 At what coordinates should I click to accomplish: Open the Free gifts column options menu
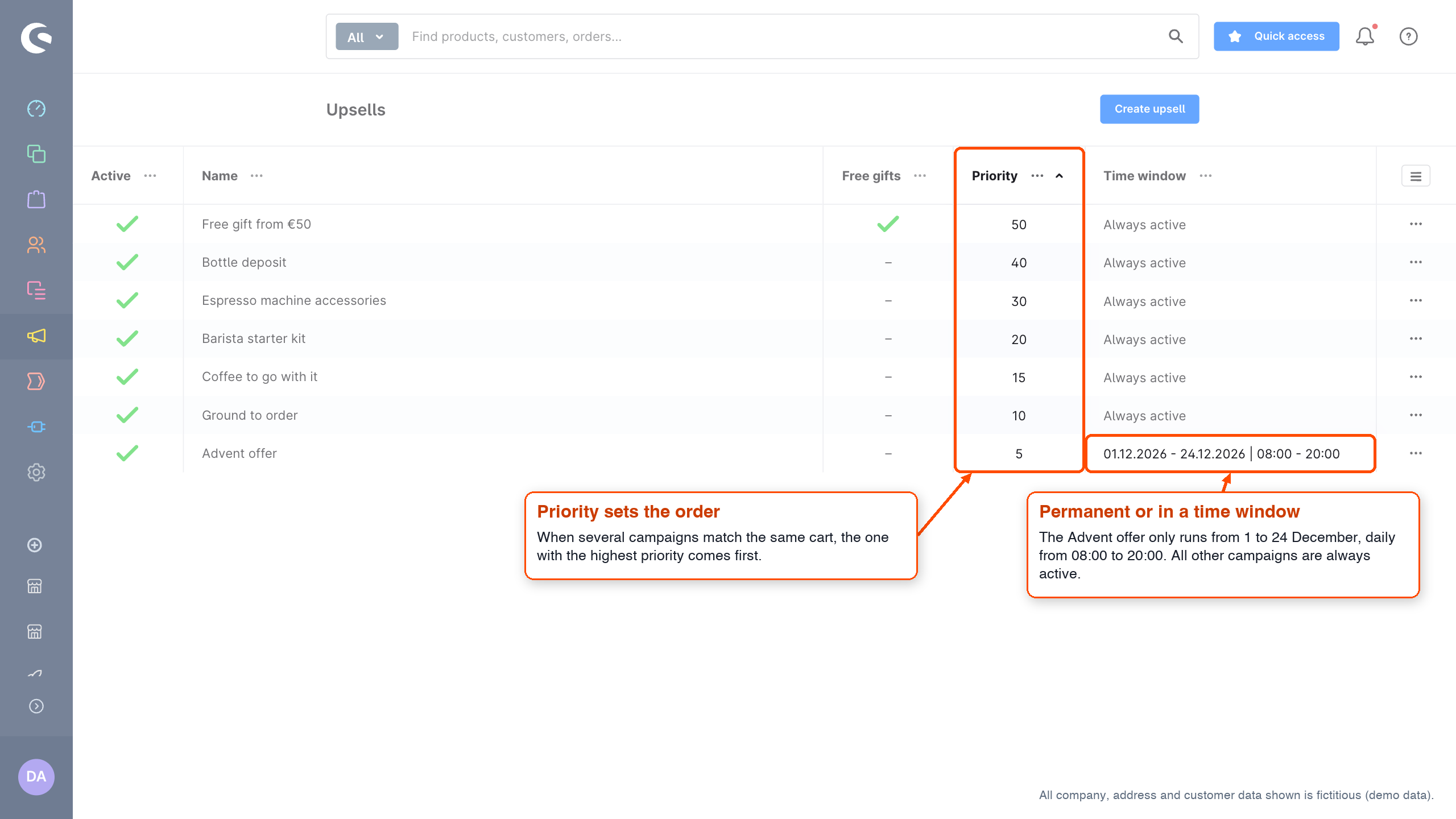pyautogui.click(x=920, y=176)
